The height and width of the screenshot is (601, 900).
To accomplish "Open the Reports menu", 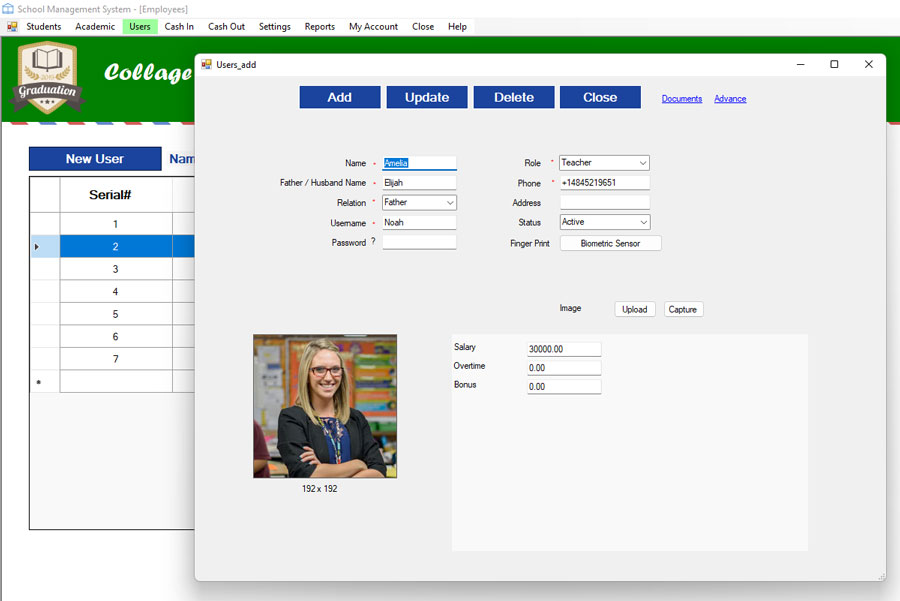I will tap(320, 27).
